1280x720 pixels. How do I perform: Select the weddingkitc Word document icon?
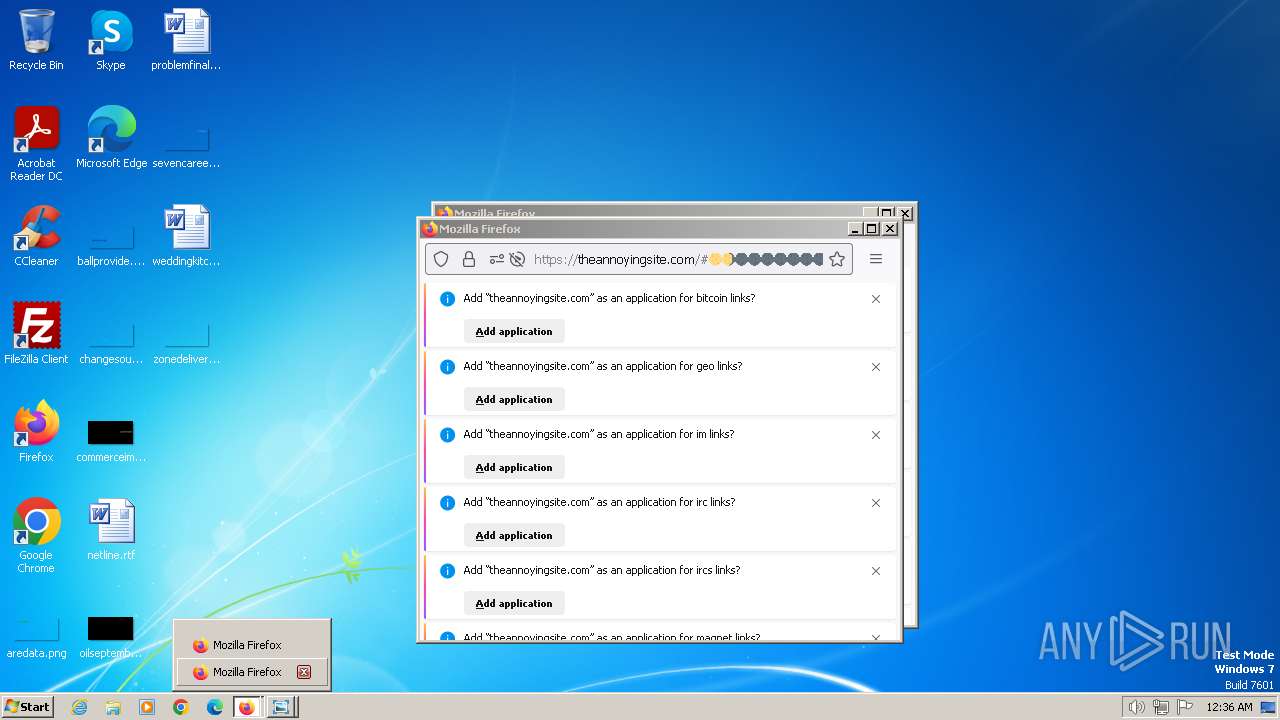tap(186, 235)
